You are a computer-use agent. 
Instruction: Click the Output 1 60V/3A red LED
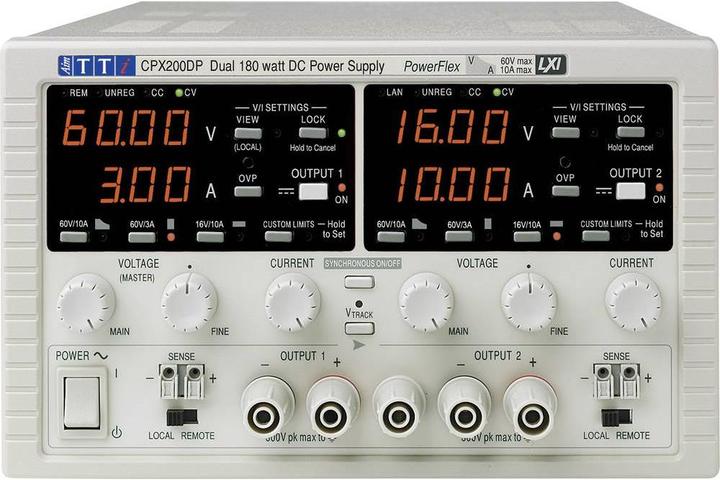(x=171, y=237)
